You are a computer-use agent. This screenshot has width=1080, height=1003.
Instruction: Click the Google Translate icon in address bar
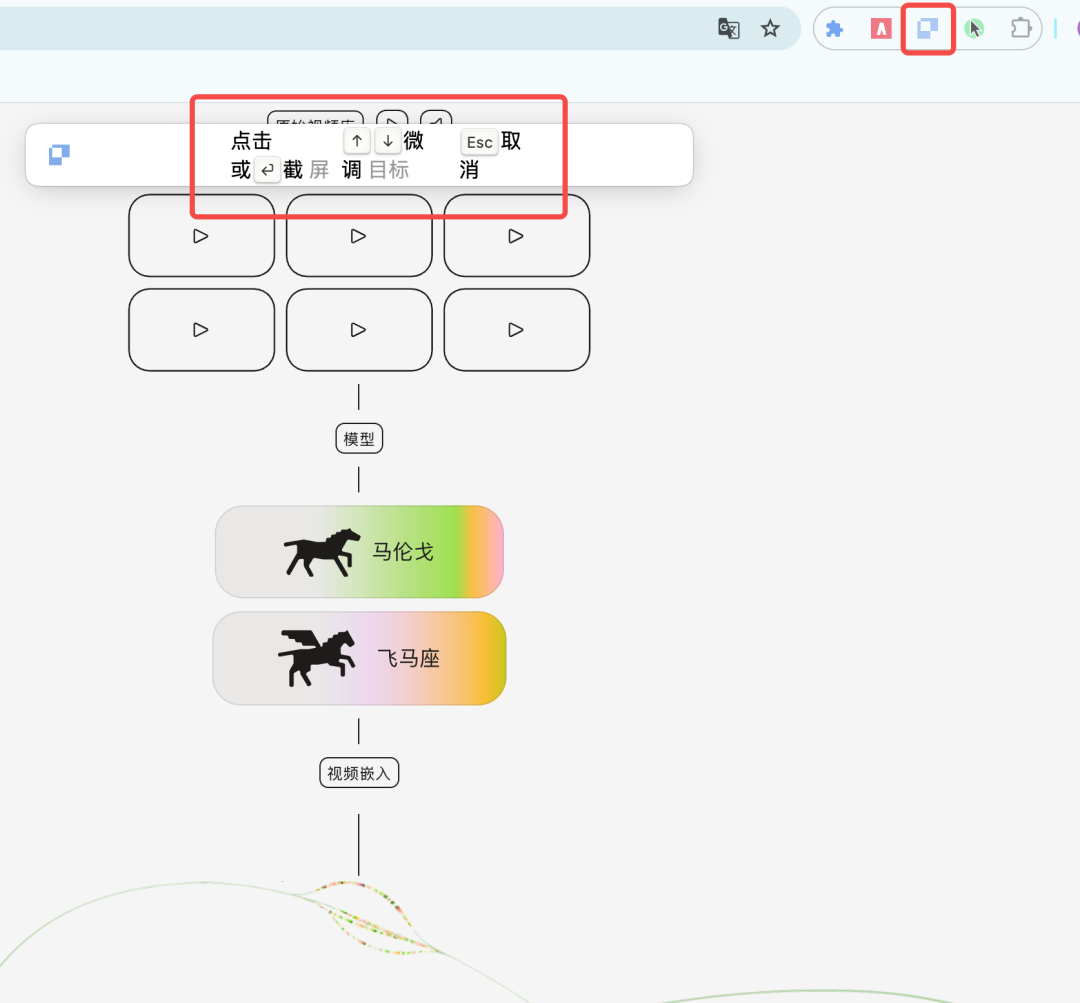[x=729, y=29]
